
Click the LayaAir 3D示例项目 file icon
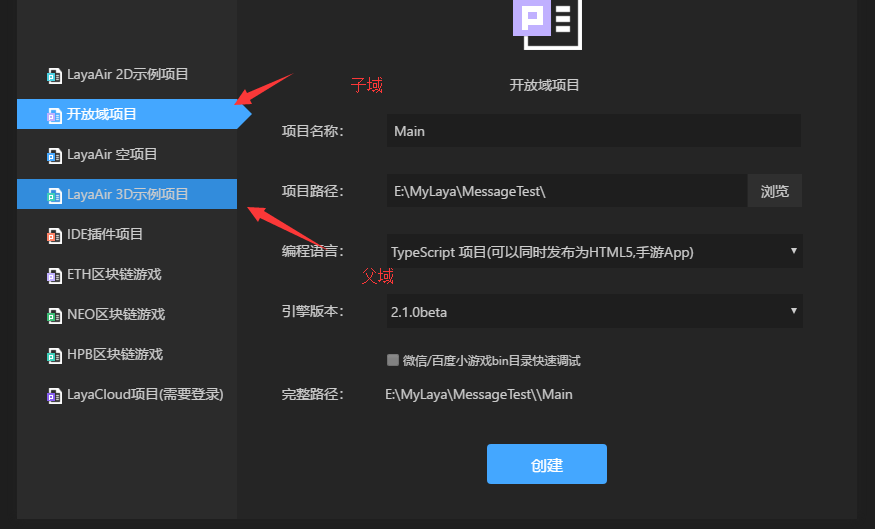54,196
